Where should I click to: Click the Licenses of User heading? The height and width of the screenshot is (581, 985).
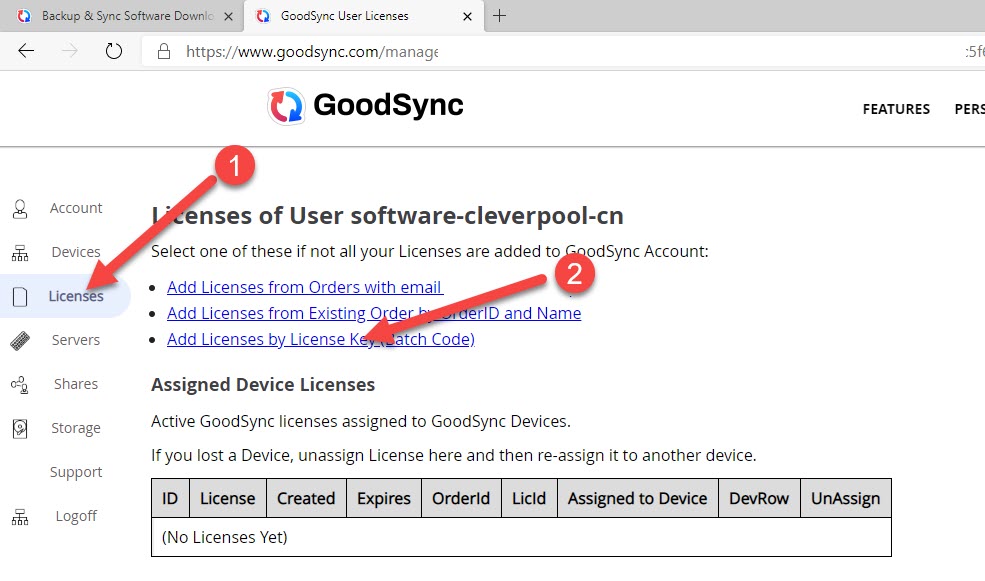(387, 216)
